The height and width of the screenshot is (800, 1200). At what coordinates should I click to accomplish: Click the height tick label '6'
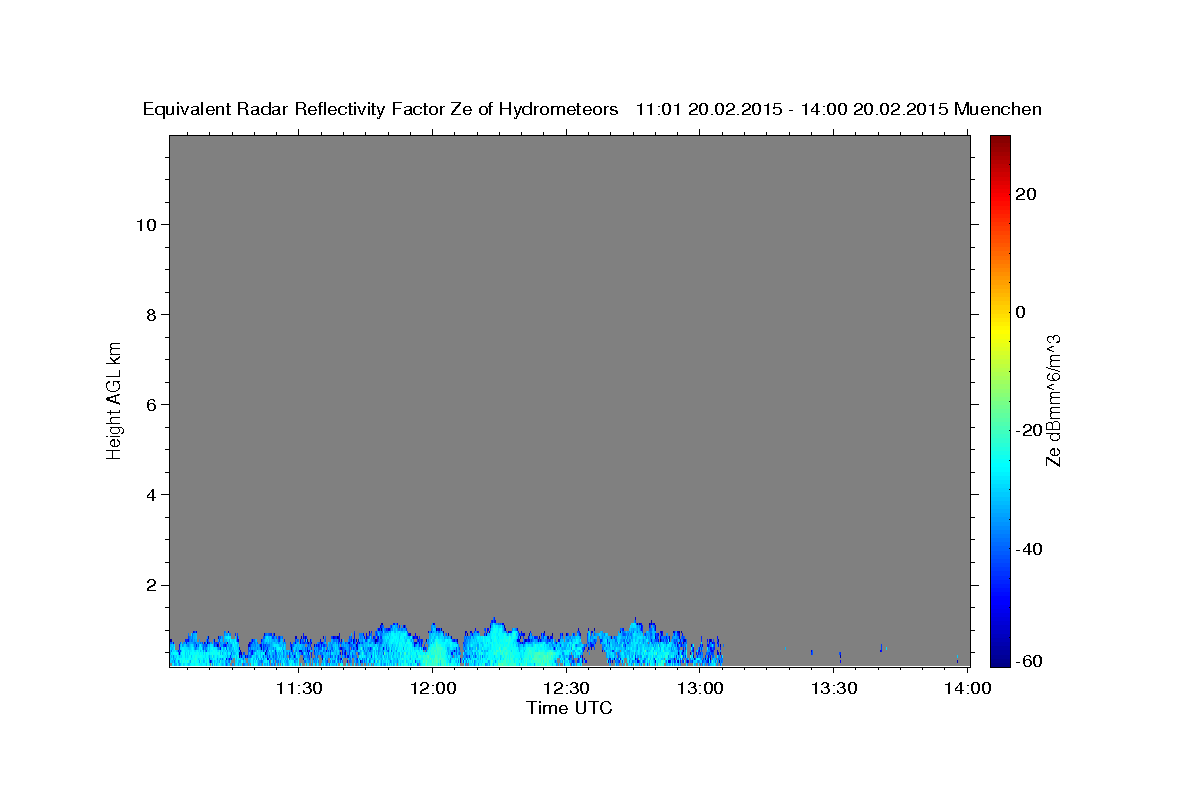(152, 405)
